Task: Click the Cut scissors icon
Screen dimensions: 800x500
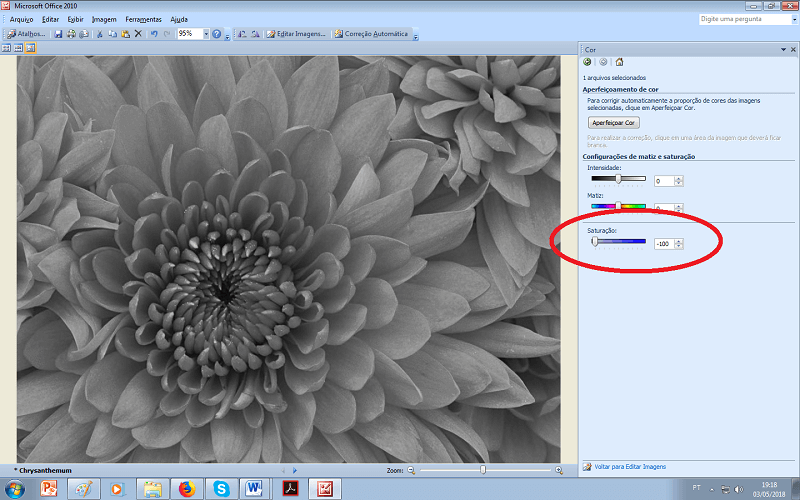Action: [99, 34]
